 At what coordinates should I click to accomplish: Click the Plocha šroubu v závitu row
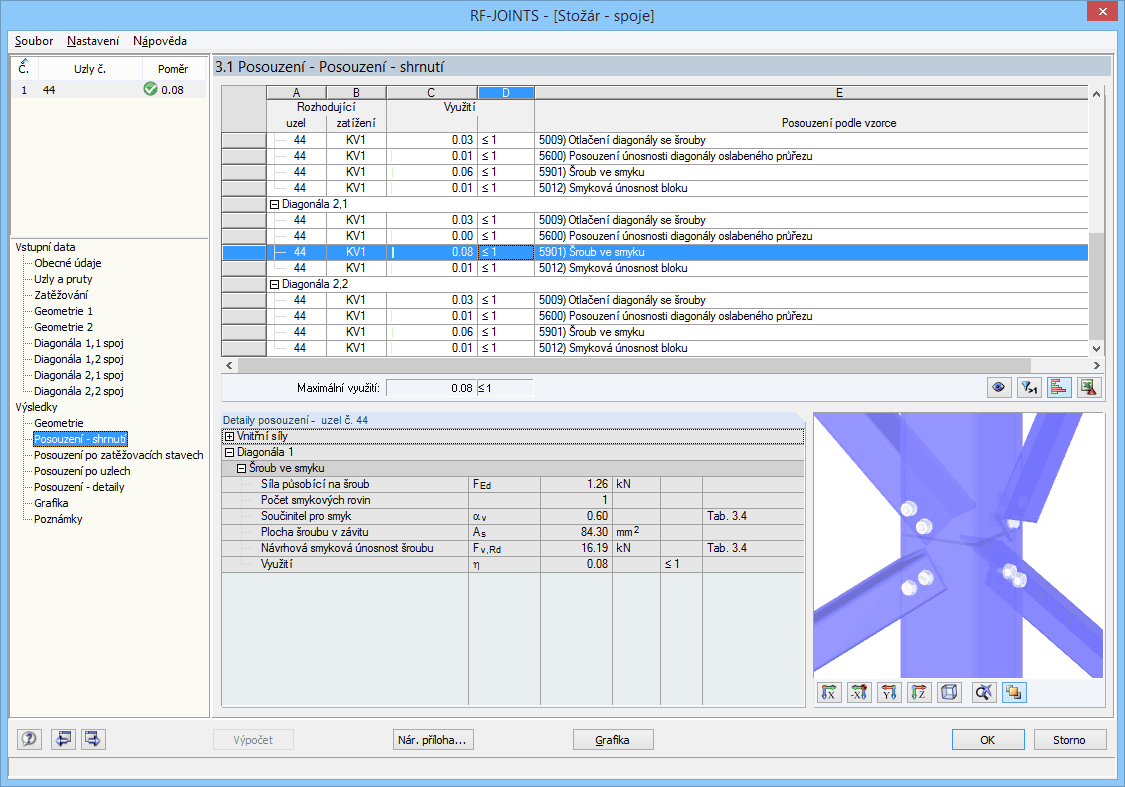click(512, 532)
